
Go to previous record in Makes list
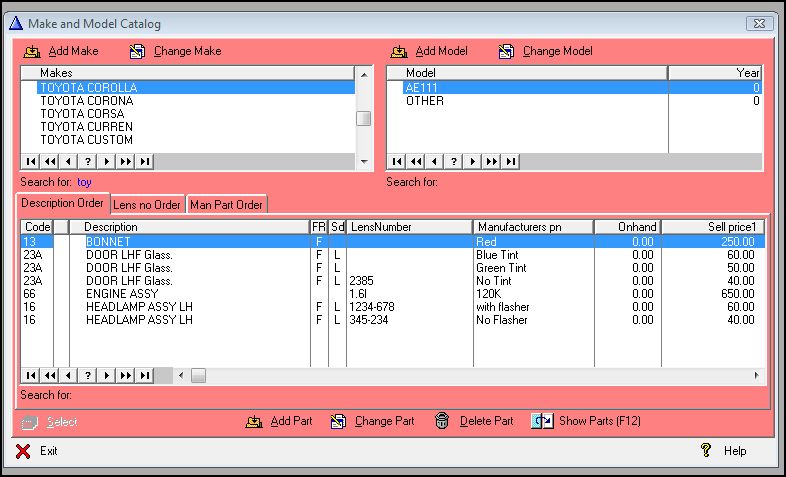tap(69, 161)
